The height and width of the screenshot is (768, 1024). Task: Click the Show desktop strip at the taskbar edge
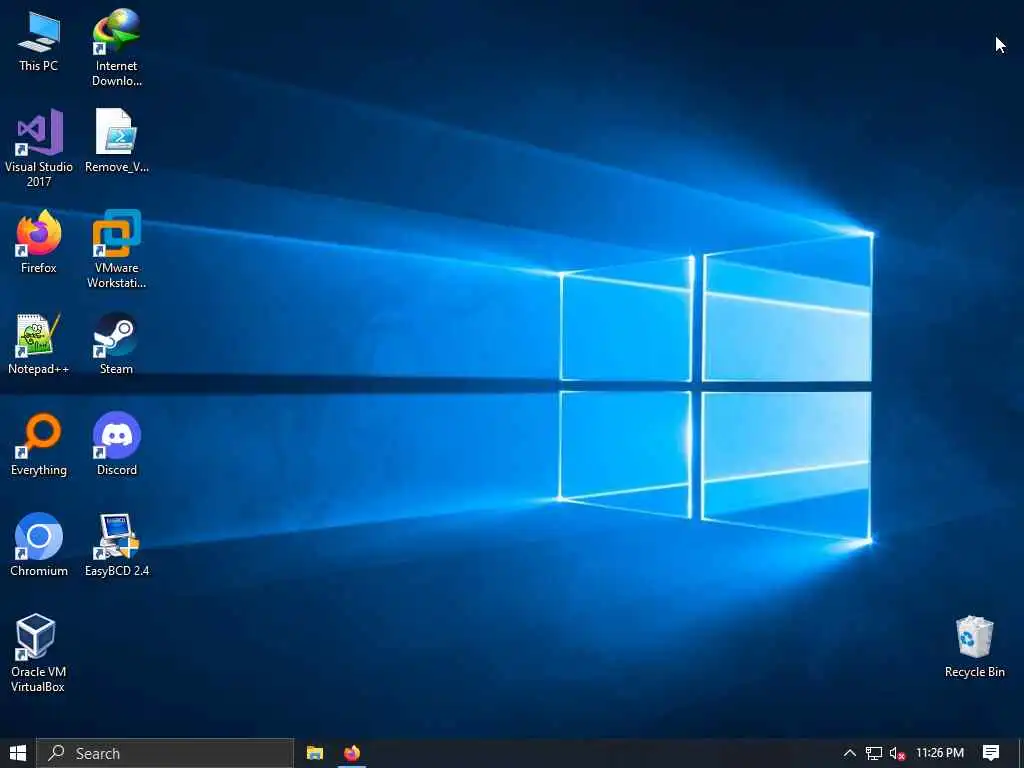pos(1021,753)
